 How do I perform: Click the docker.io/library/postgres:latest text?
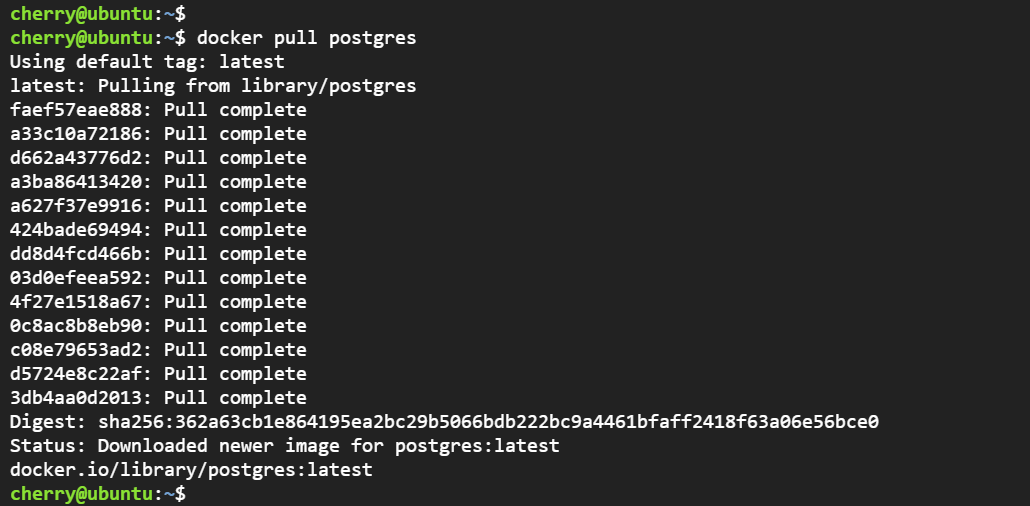tap(191, 470)
